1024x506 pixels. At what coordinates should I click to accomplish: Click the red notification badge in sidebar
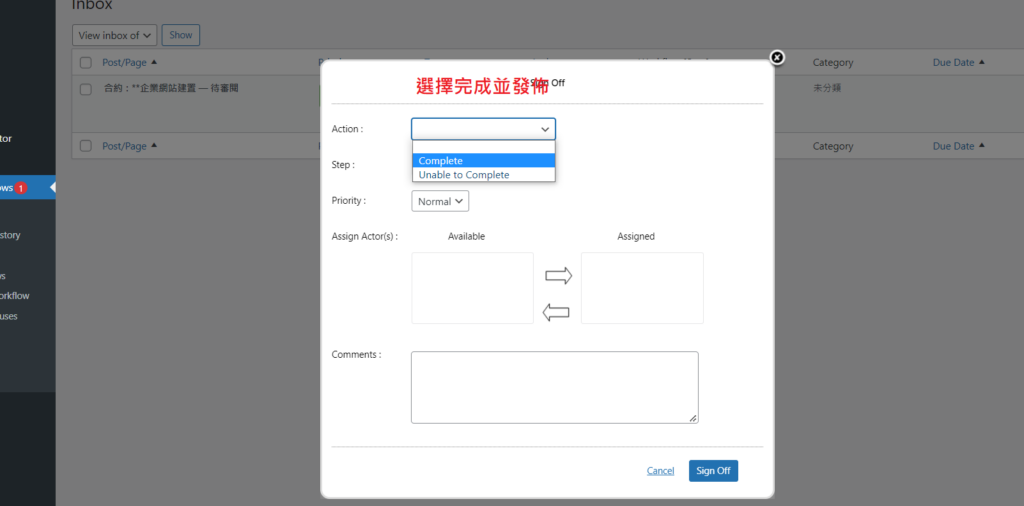click(x=20, y=188)
